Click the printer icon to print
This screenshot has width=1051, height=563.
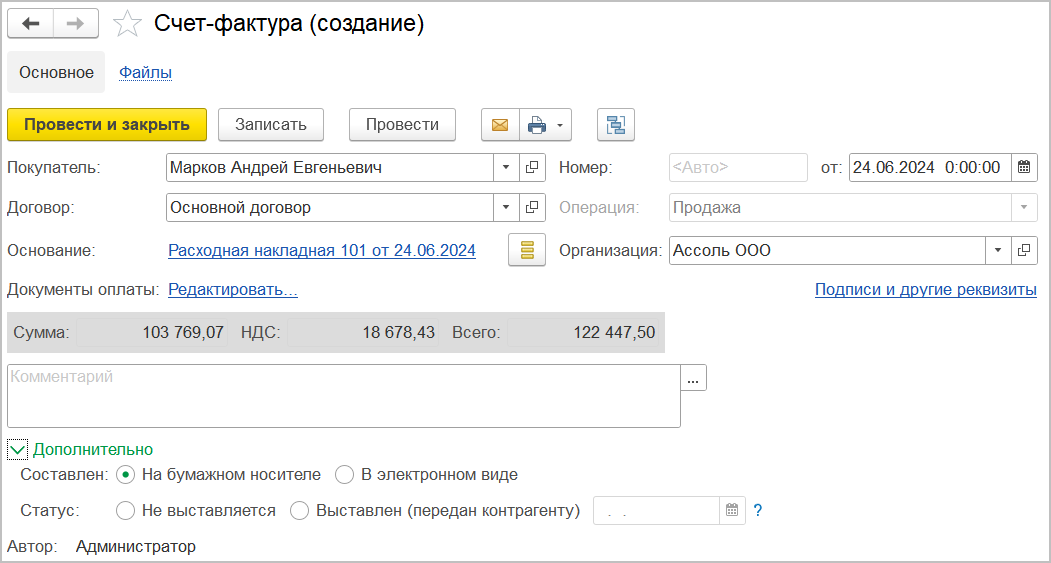pyautogui.click(x=537, y=125)
